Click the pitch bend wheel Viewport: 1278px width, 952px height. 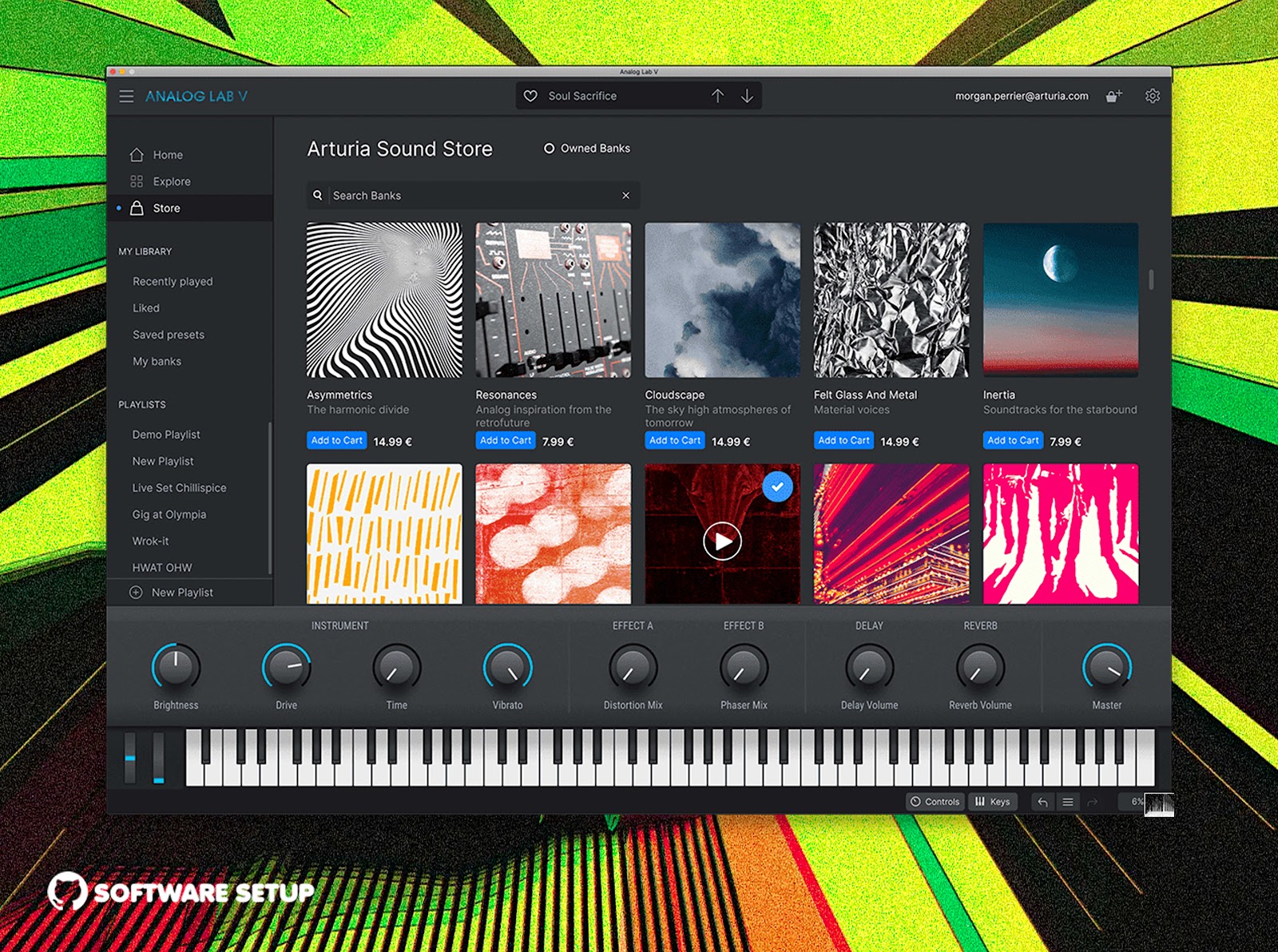tap(130, 757)
